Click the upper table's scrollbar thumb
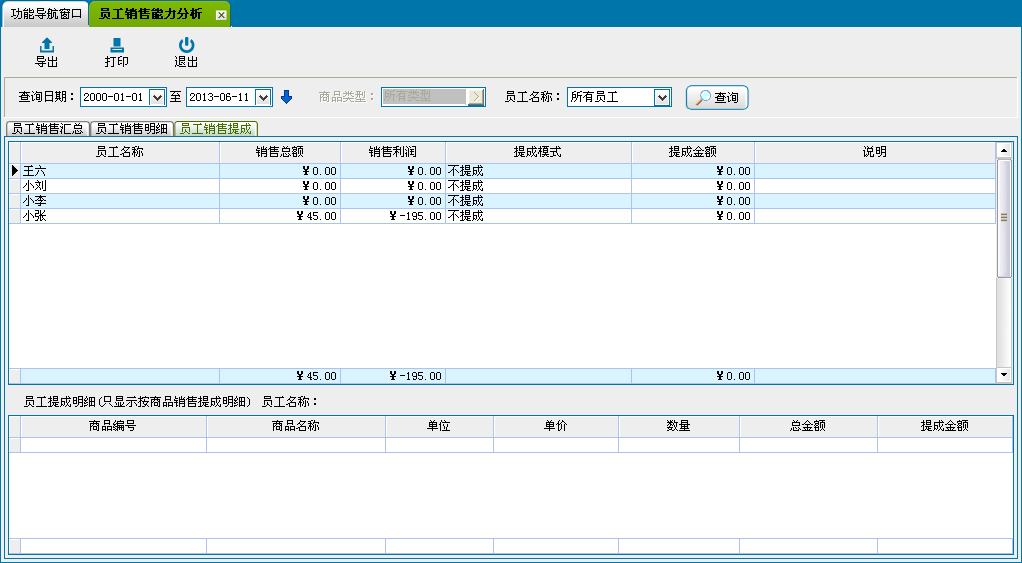The height and width of the screenshot is (563, 1022). coord(1004,217)
